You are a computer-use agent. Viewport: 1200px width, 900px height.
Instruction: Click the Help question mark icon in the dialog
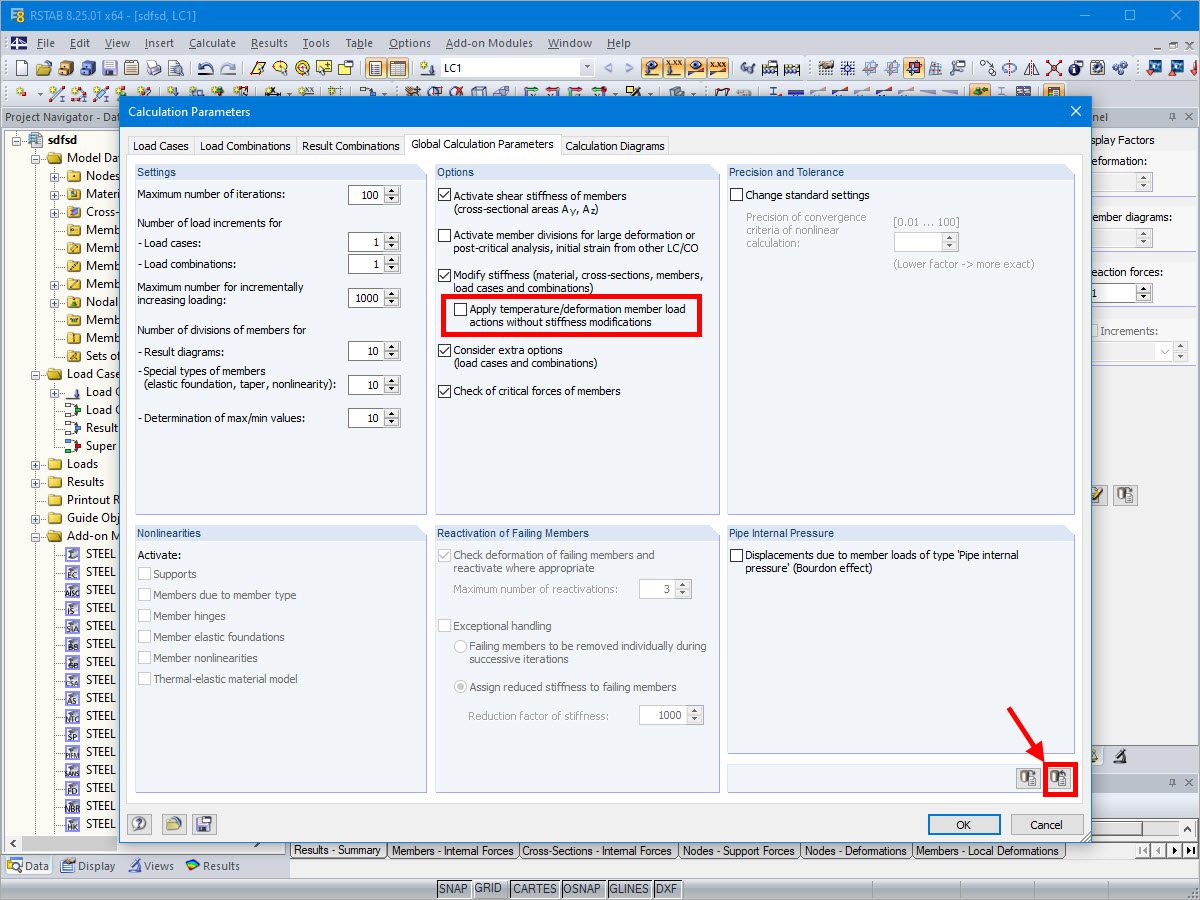click(139, 824)
